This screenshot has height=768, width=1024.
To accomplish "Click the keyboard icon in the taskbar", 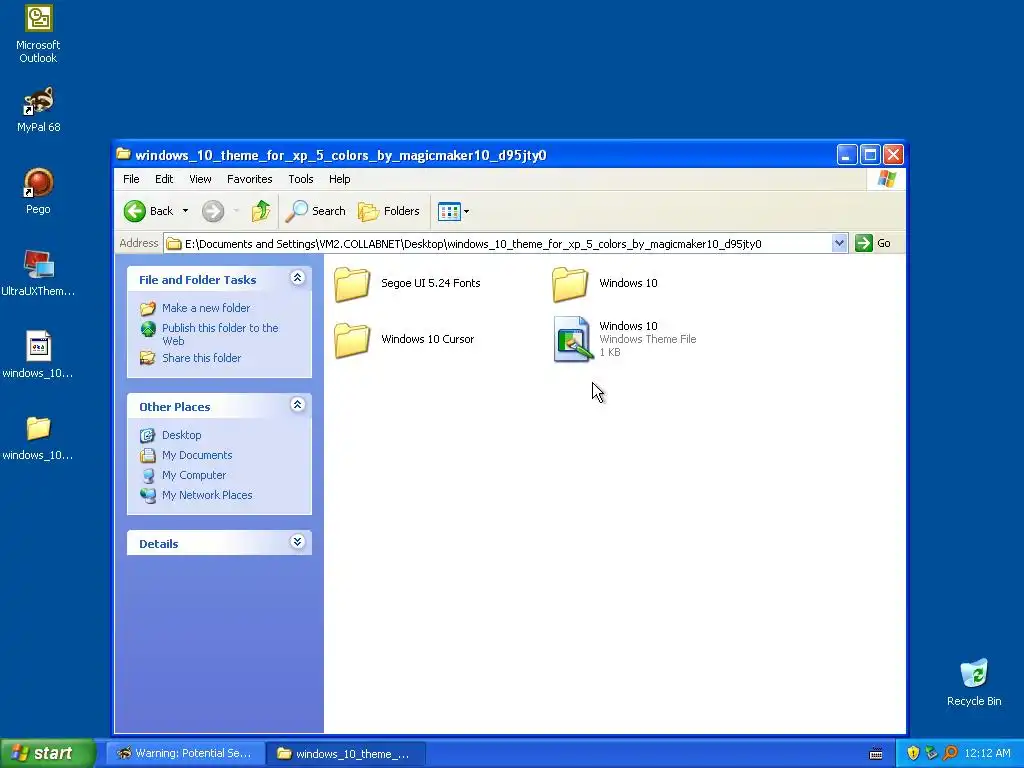I will pyautogui.click(x=876, y=754).
